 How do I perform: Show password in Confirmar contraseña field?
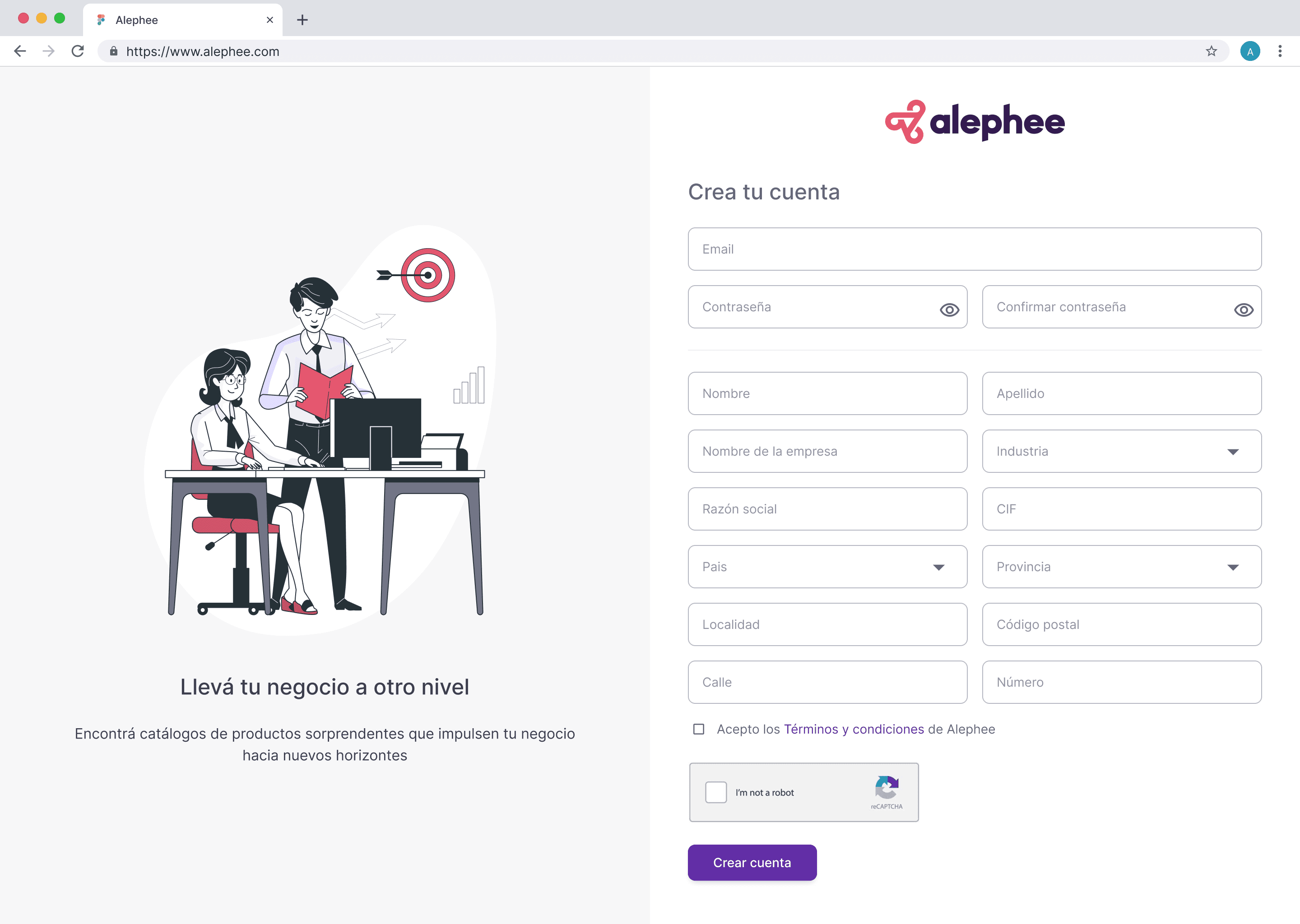[x=1244, y=310]
